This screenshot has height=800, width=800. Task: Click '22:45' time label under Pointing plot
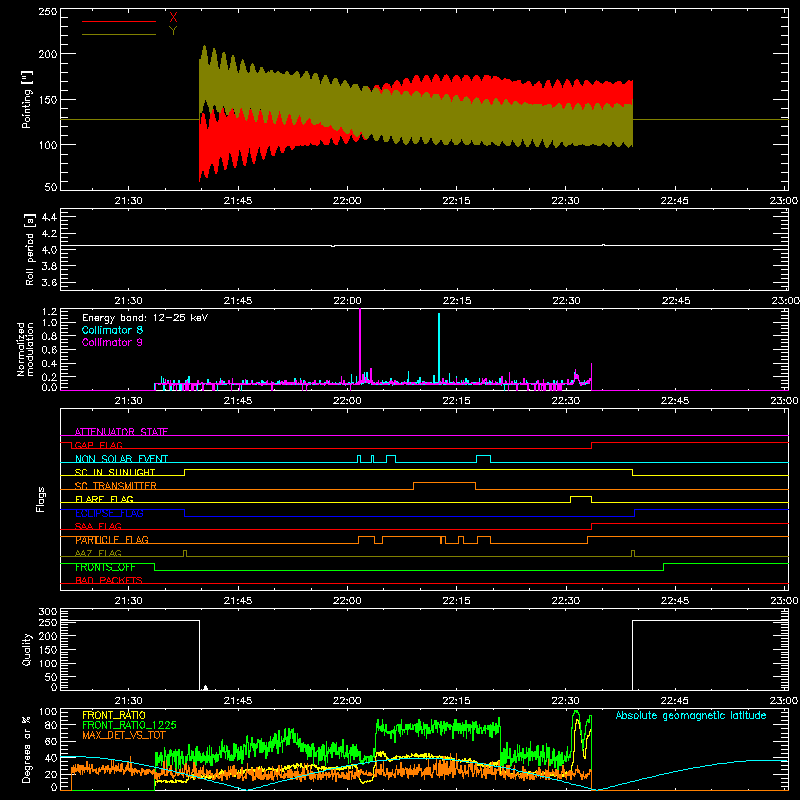pyautogui.click(x=674, y=201)
